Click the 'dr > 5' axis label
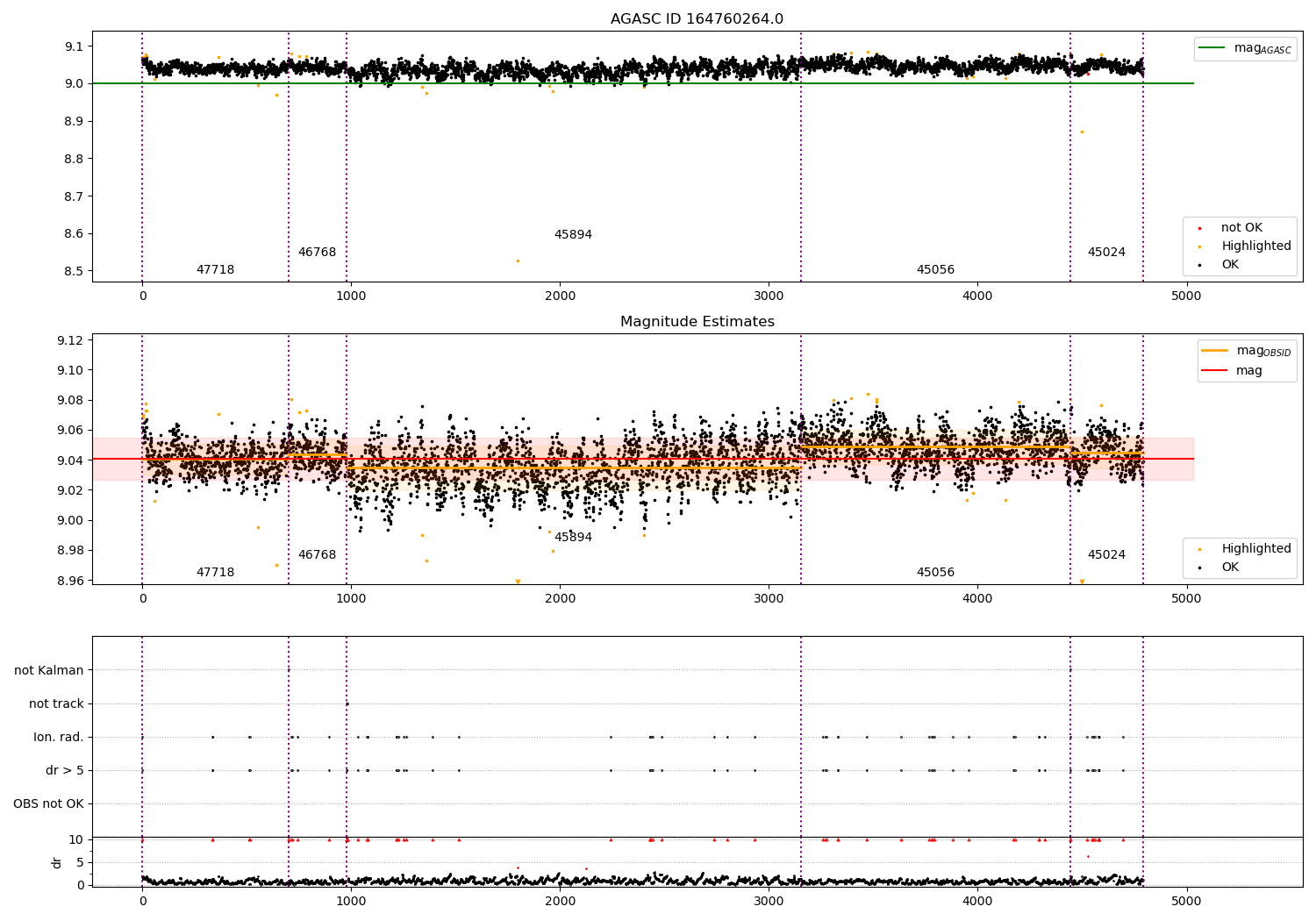Screen dimensions: 1316x921 [65, 771]
